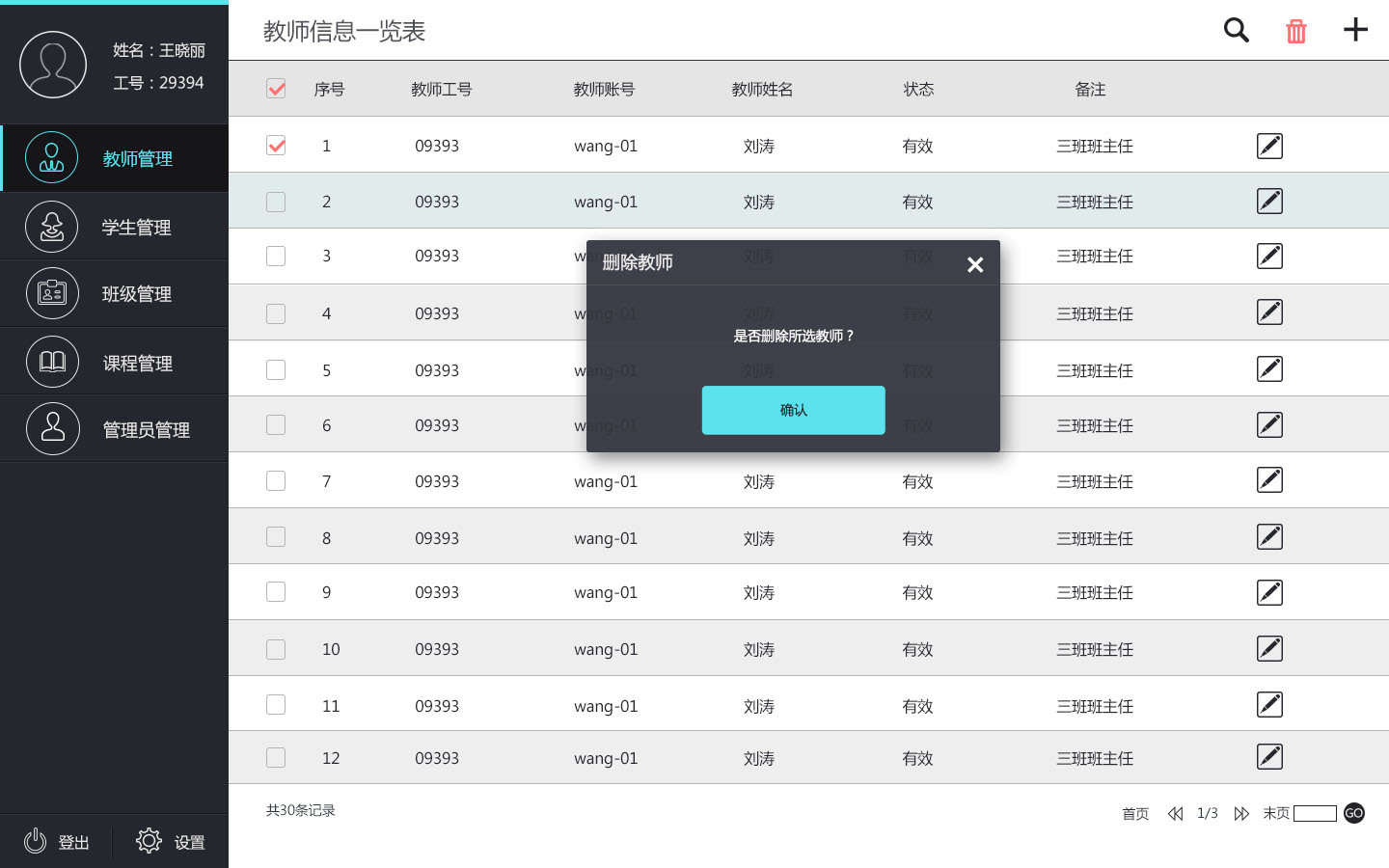Click the red trash delete icon
The height and width of the screenshot is (868, 1389).
[x=1296, y=31]
